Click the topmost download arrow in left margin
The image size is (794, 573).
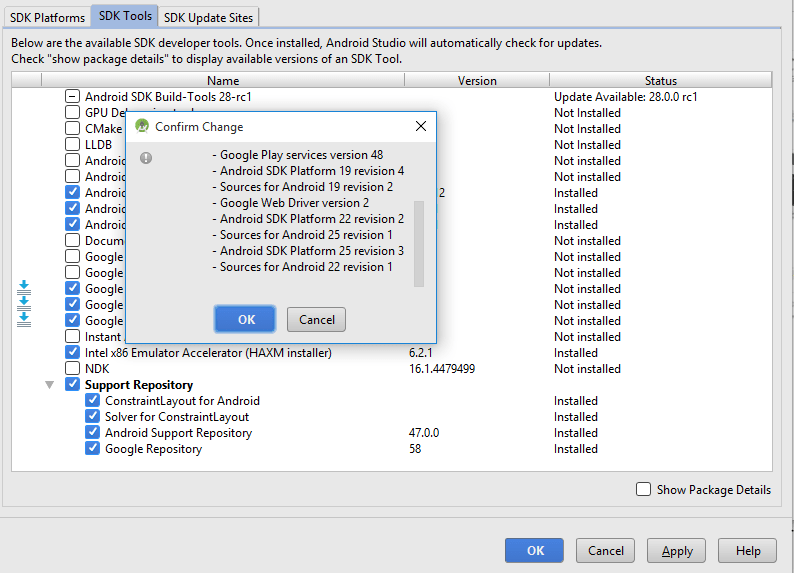[24, 287]
